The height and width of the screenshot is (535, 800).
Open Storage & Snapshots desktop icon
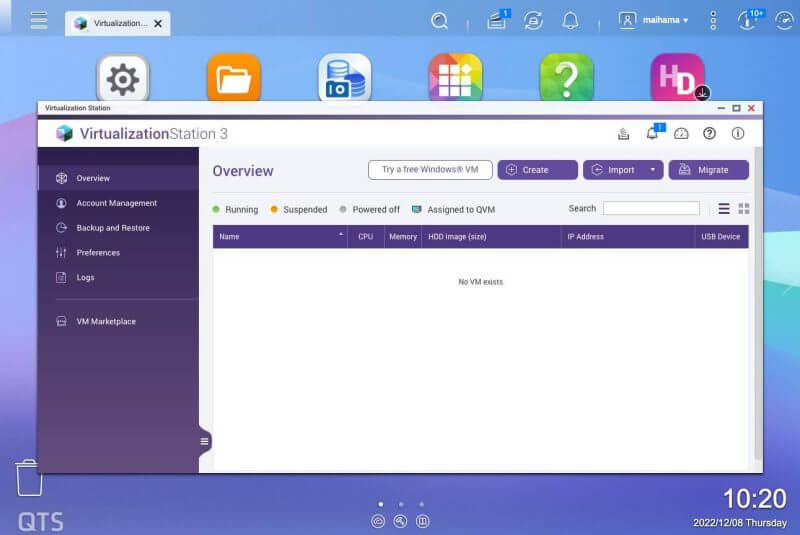click(x=345, y=79)
